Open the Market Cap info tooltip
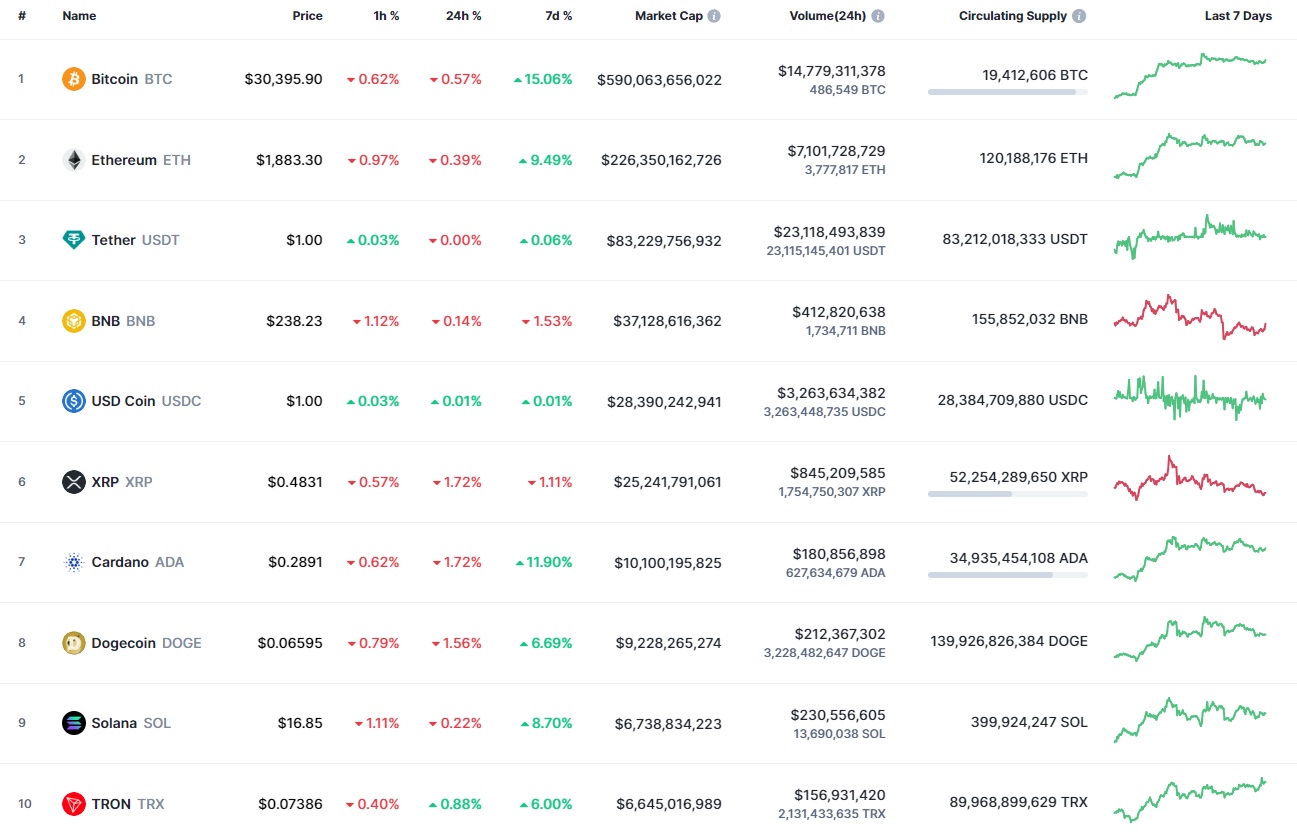The width and height of the screenshot is (1297, 838). (714, 15)
